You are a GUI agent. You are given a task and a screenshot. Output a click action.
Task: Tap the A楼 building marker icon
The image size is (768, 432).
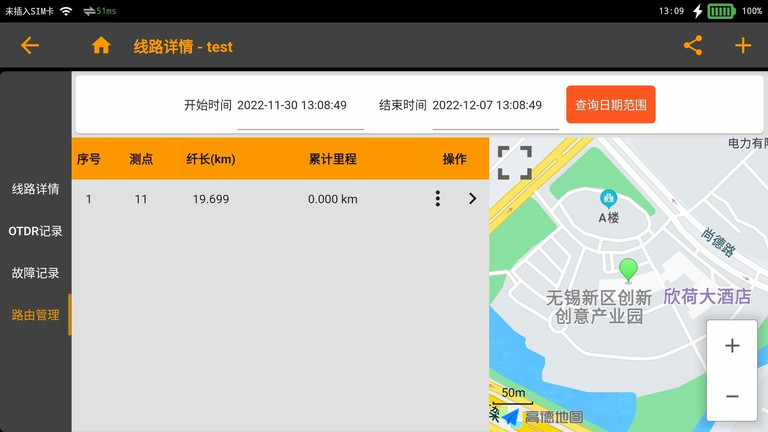pos(608,199)
